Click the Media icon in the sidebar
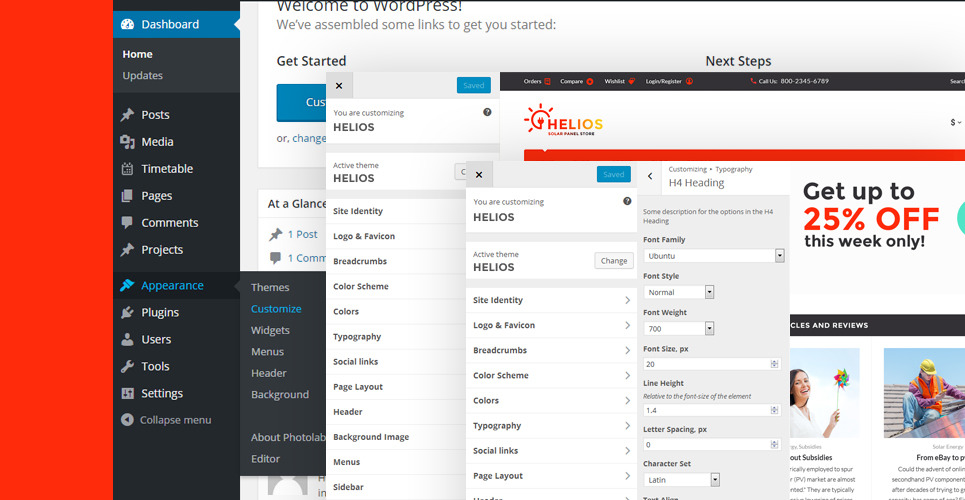The width and height of the screenshot is (965, 500). (127, 142)
